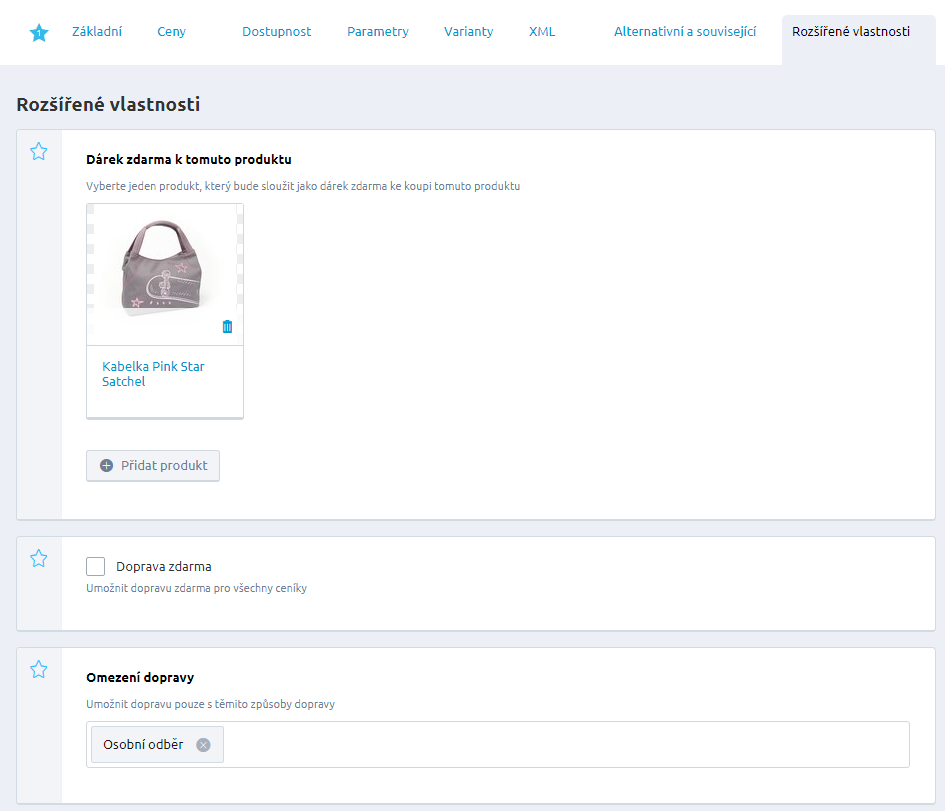
Task: Star the Doprava zdarma section
Action: tap(39, 559)
